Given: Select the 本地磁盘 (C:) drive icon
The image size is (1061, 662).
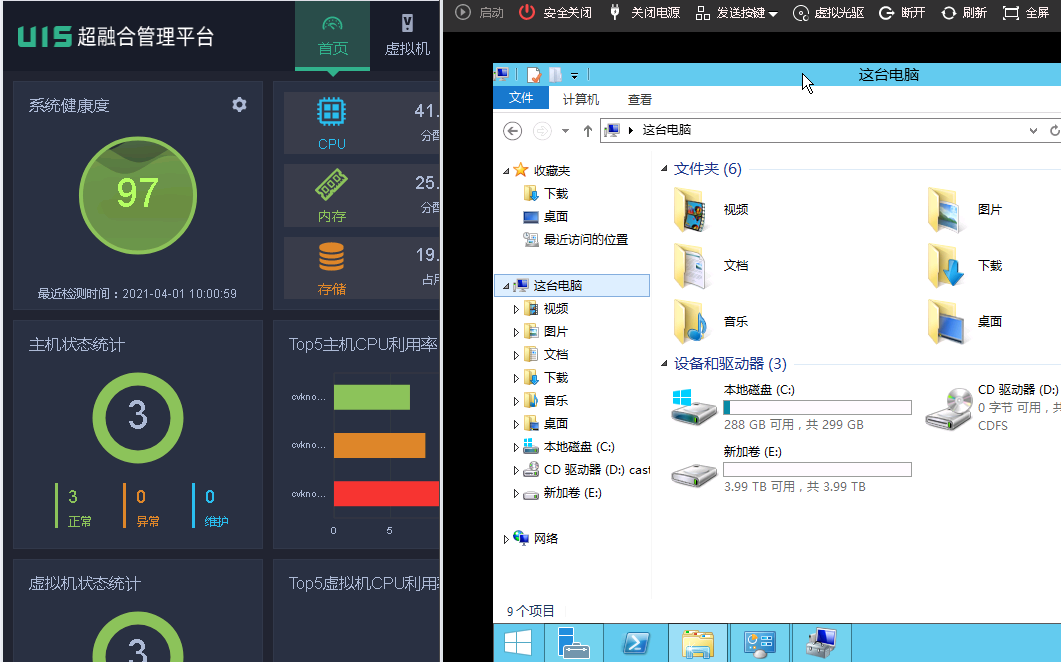Looking at the screenshot, I should point(694,407).
